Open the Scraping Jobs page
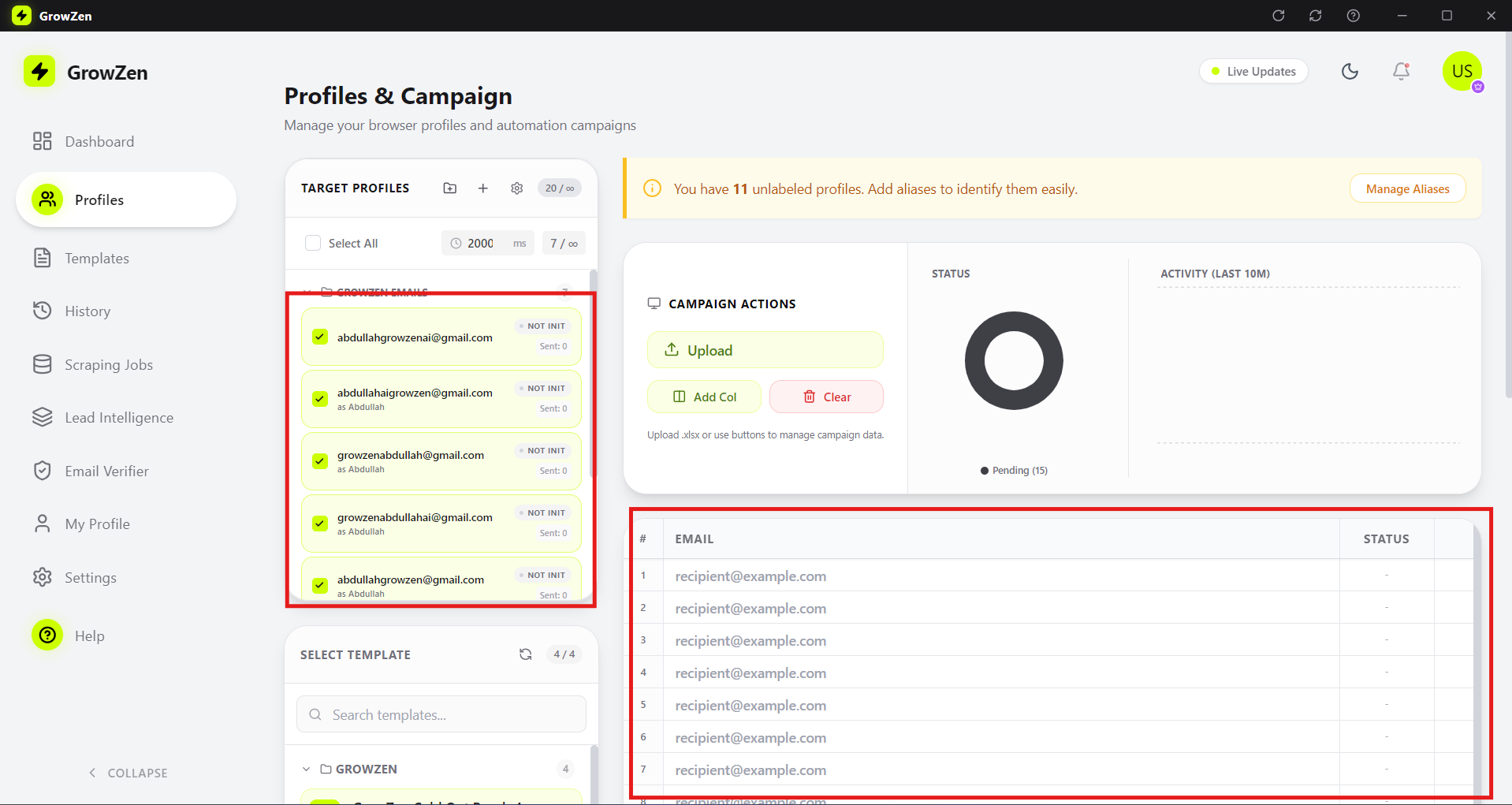This screenshot has width=1512, height=805. 108,364
